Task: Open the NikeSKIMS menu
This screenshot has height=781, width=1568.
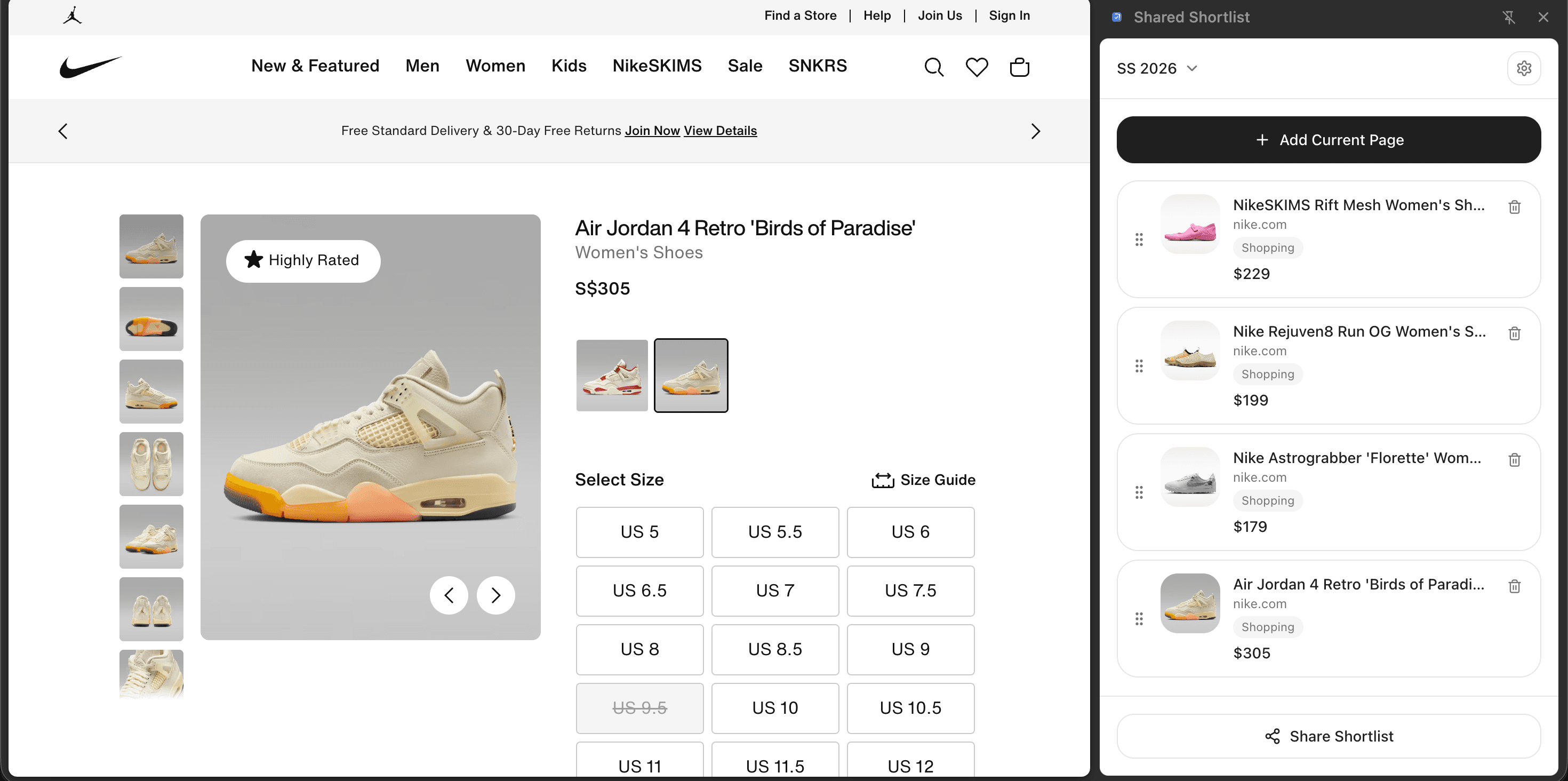Action: 657,66
